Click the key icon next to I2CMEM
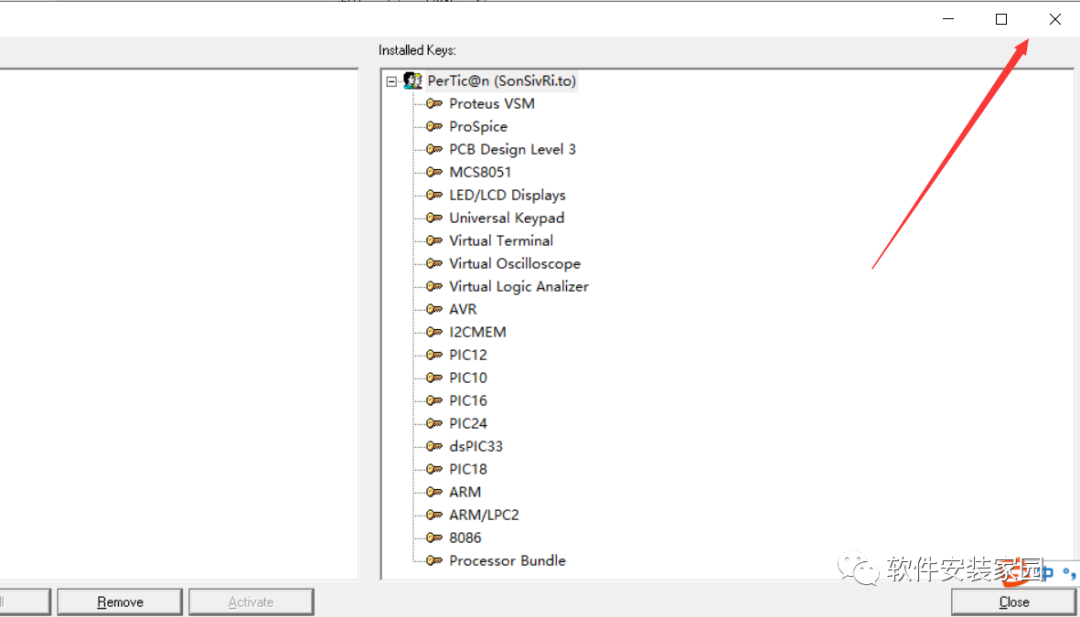Screen dimensions: 1080x617 (434, 331)
